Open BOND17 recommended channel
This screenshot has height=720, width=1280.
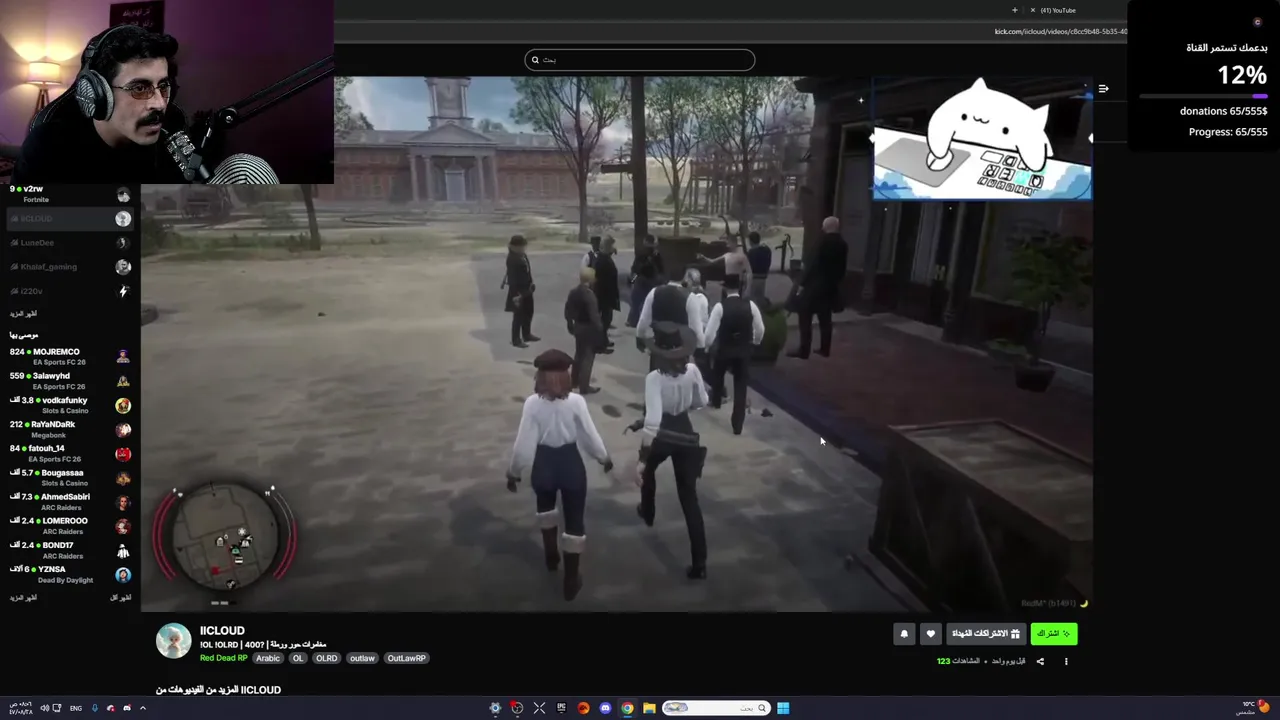coord(70,550)
